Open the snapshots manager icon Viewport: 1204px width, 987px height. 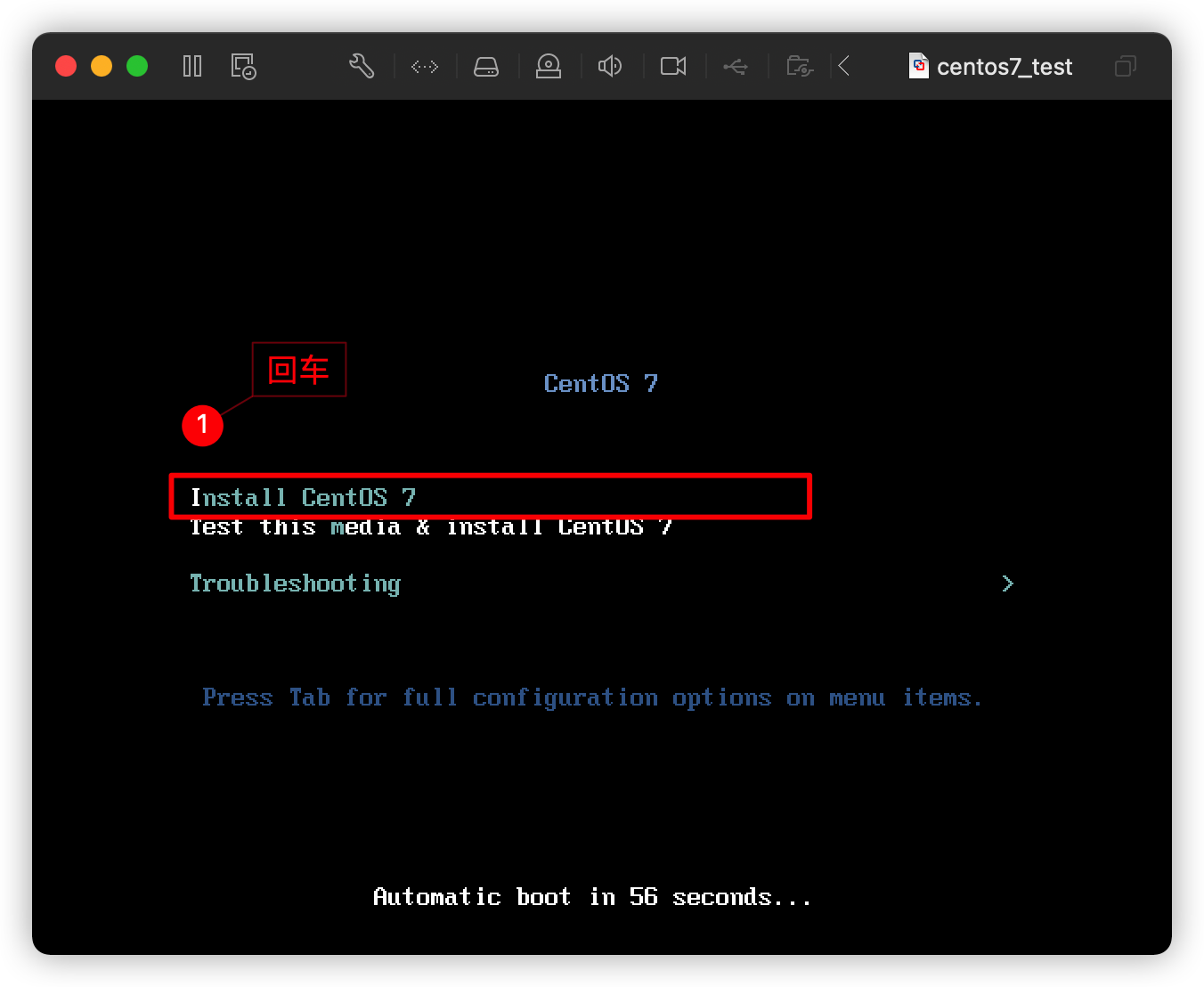[x=243, y=66]
